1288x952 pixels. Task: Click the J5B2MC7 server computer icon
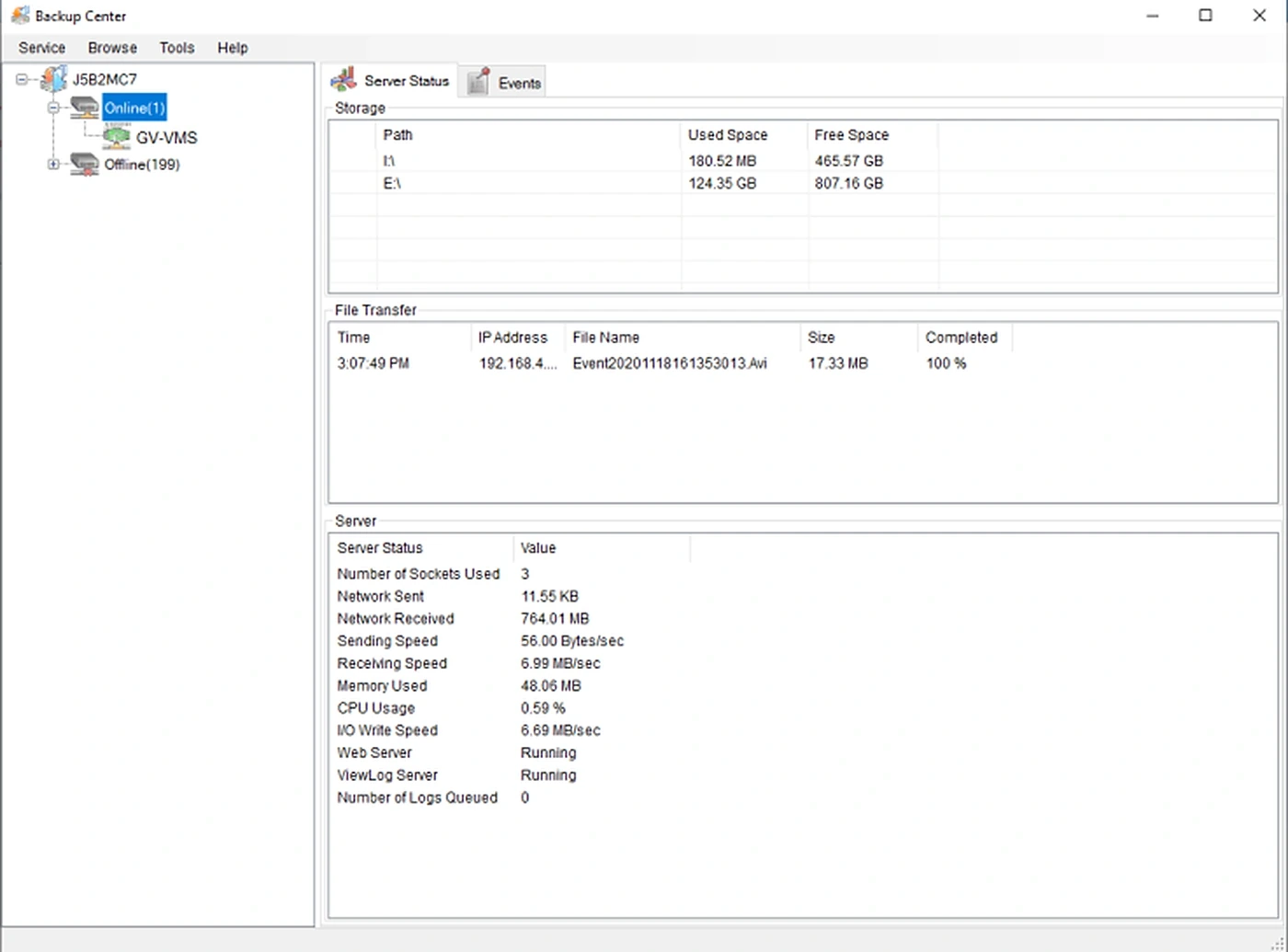click(54, 79)
